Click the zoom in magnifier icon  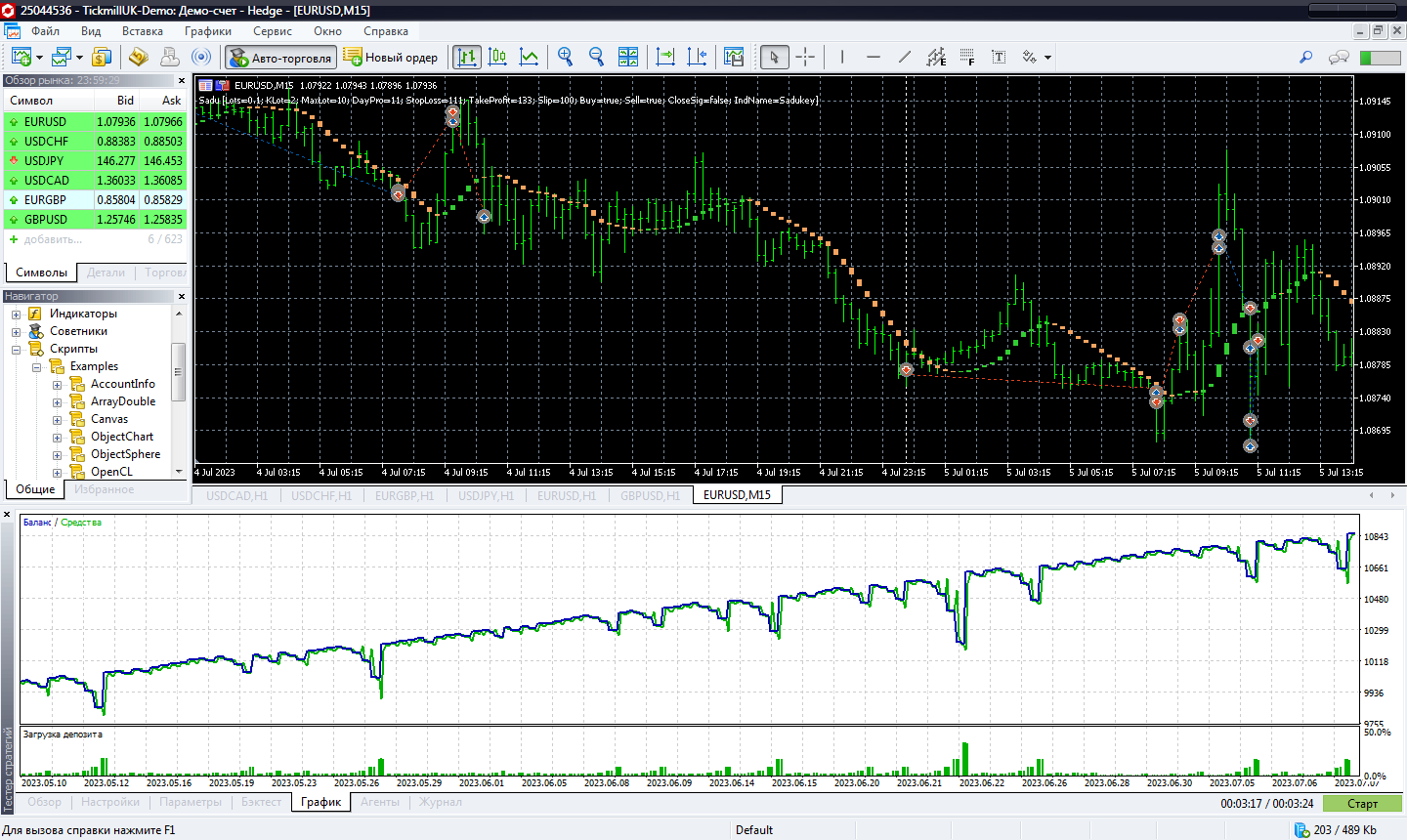(x=565, y=57)
